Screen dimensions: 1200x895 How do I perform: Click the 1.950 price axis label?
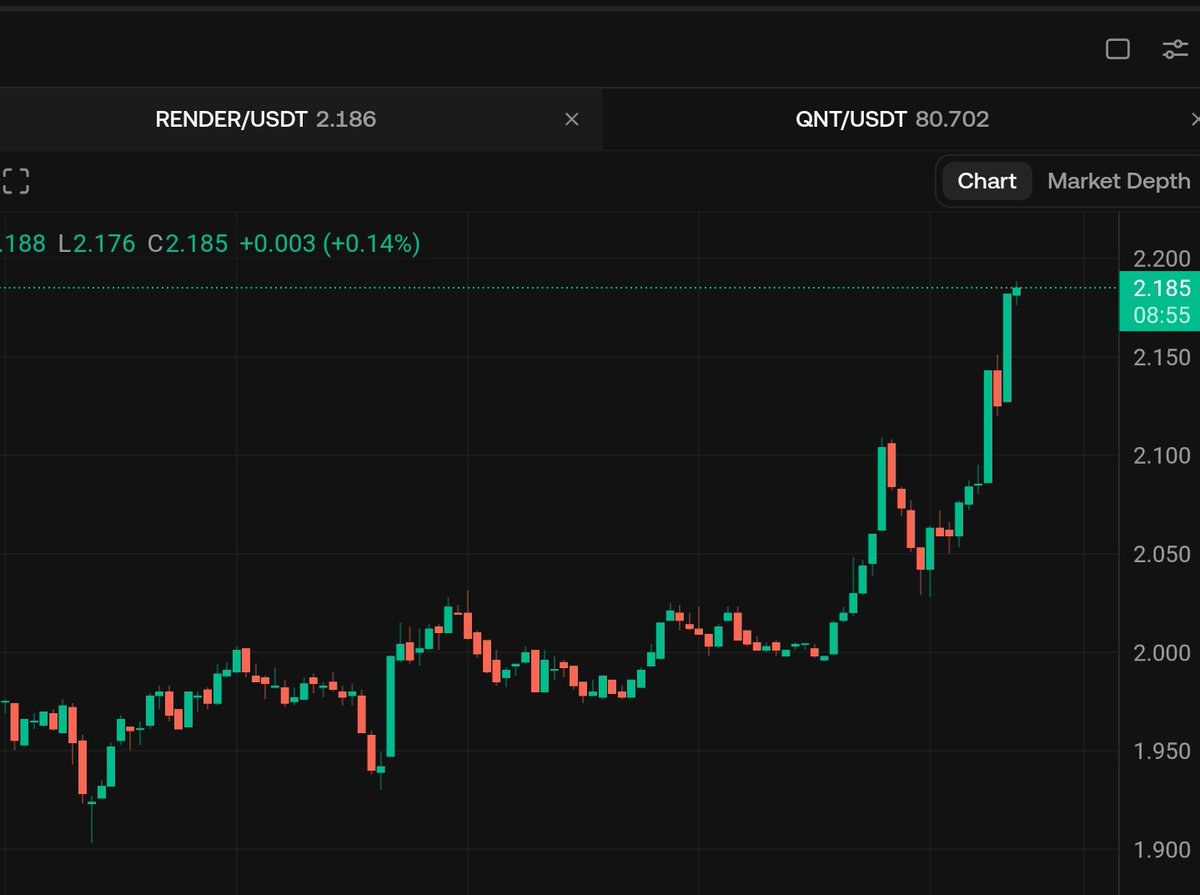pos(1162,750)
